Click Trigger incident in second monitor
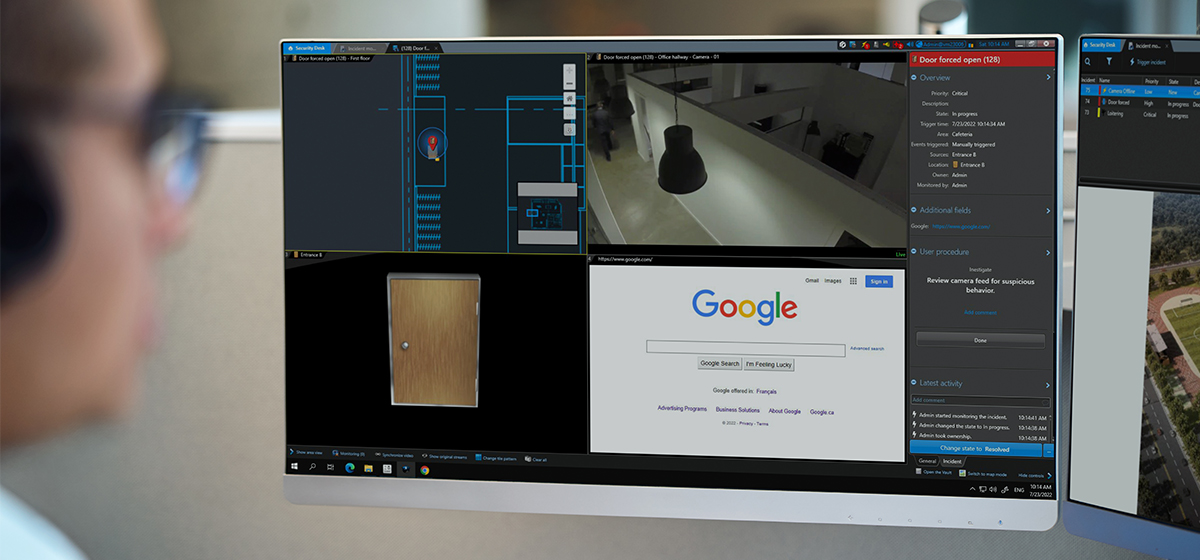This screenshot has width=1200, height=560. click(x=1147, y=62)
